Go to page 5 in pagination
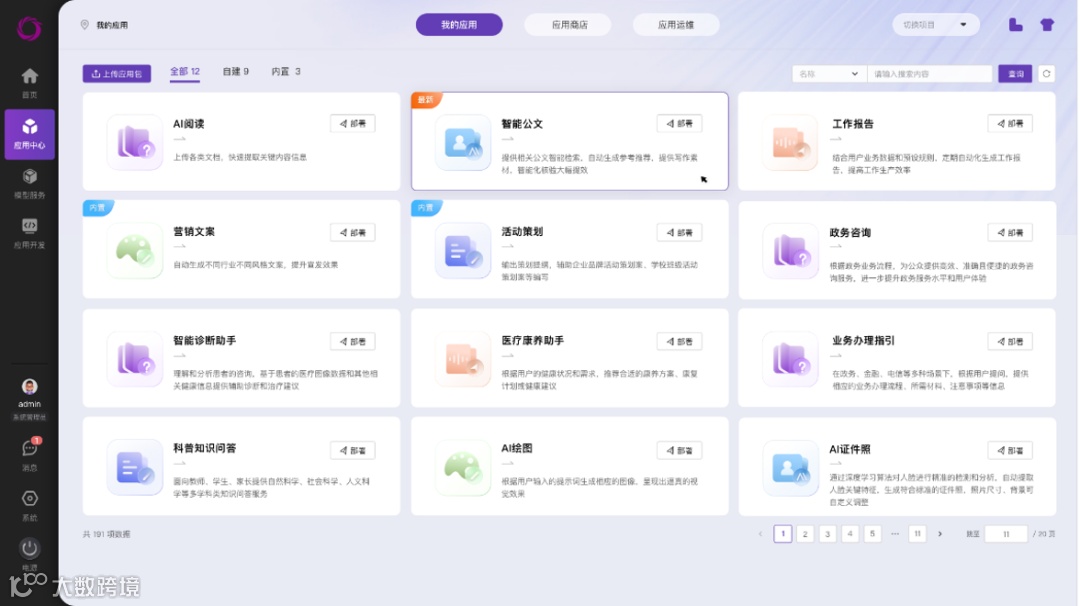 [x=872, y=534]
